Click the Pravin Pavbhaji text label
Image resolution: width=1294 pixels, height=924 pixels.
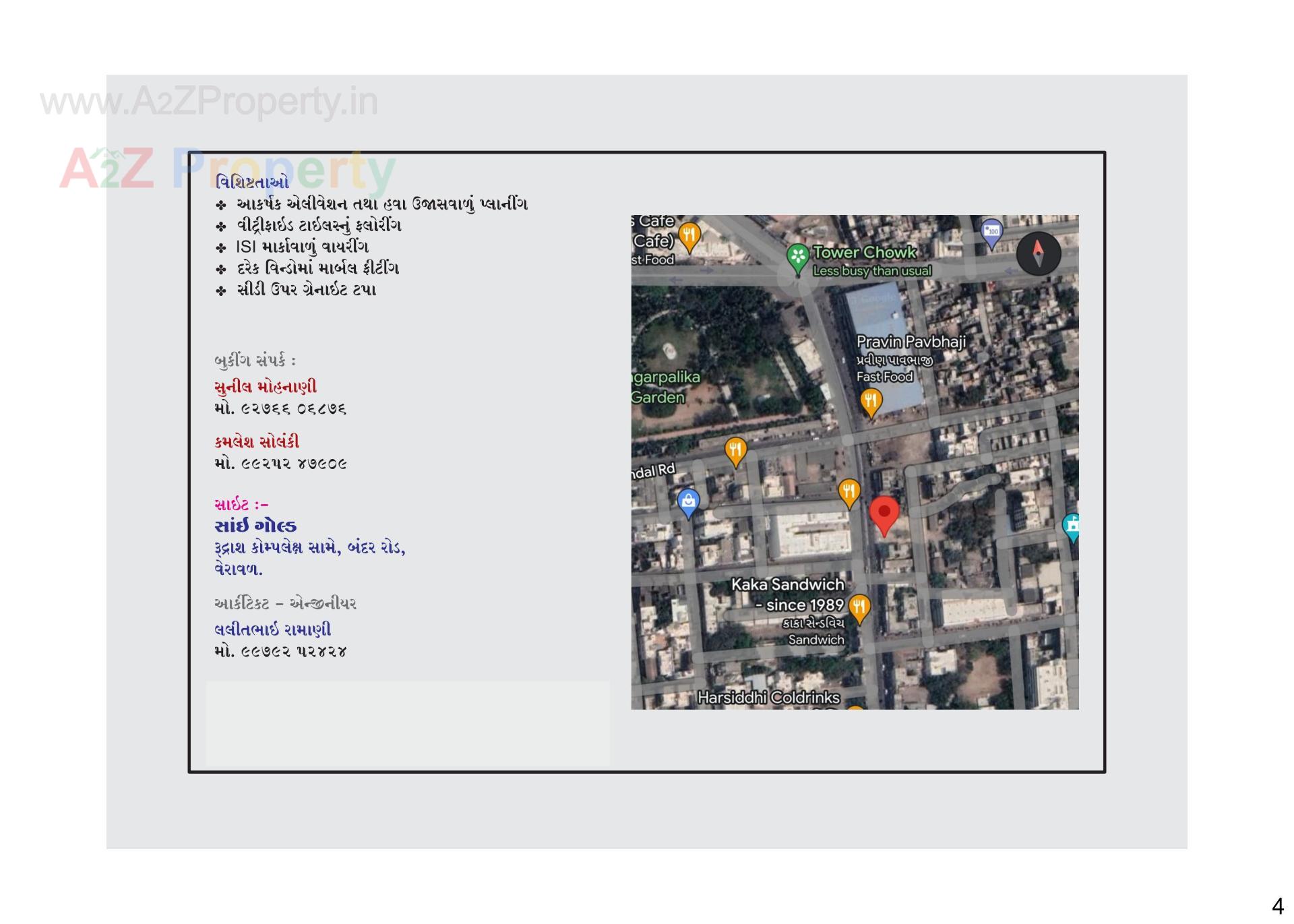[911, 342]
